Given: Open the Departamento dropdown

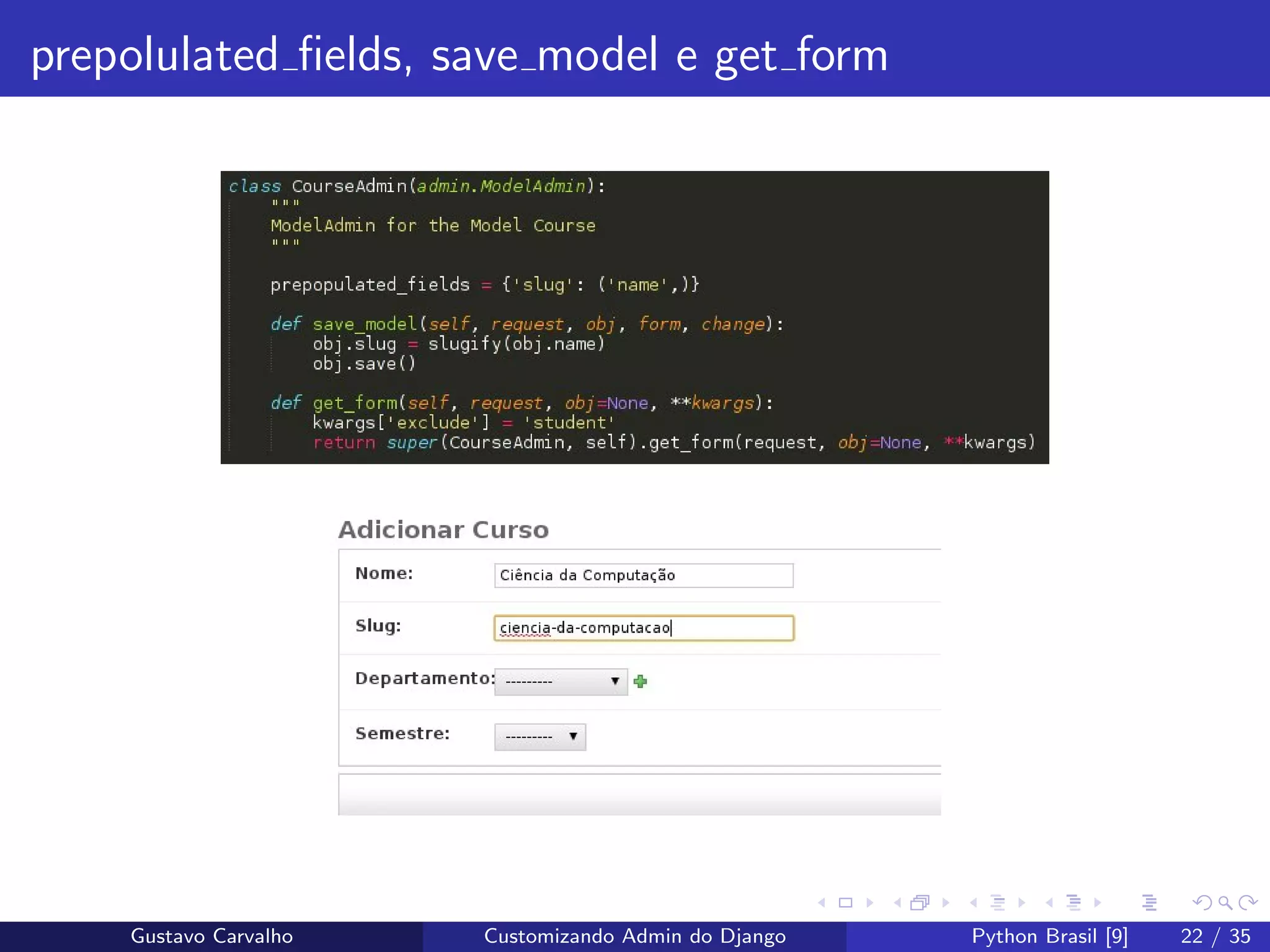Looking at the screenshot, I should (561, 682).
